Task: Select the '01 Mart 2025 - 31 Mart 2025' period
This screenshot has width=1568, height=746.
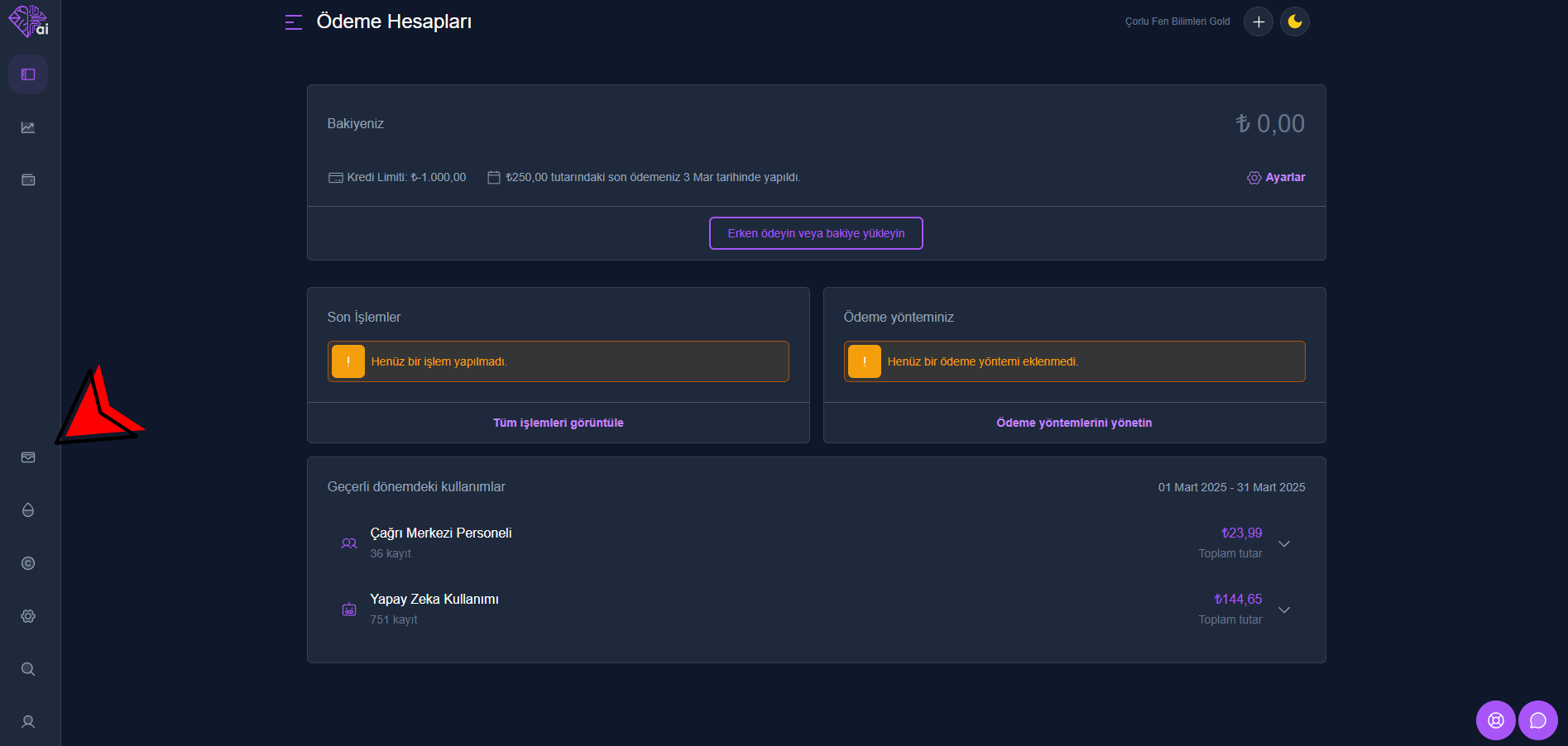Action: (1231, 487)
